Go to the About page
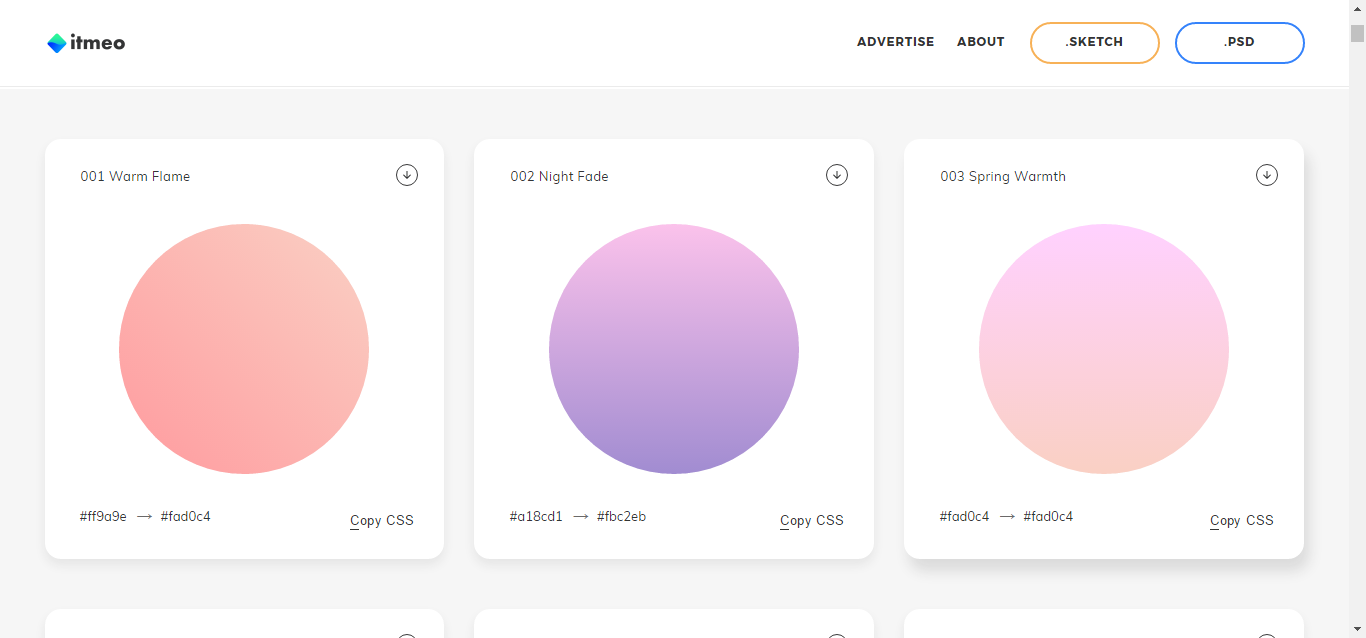The image size is (1366, 638). coord(980,42)
